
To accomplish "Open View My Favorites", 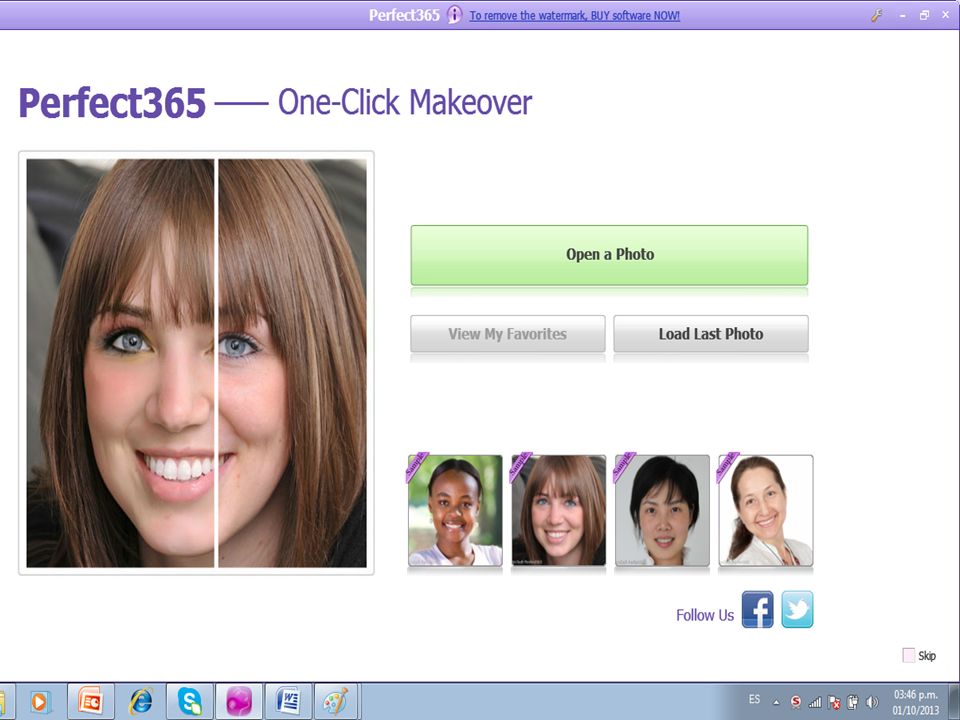I will point(508,334).
